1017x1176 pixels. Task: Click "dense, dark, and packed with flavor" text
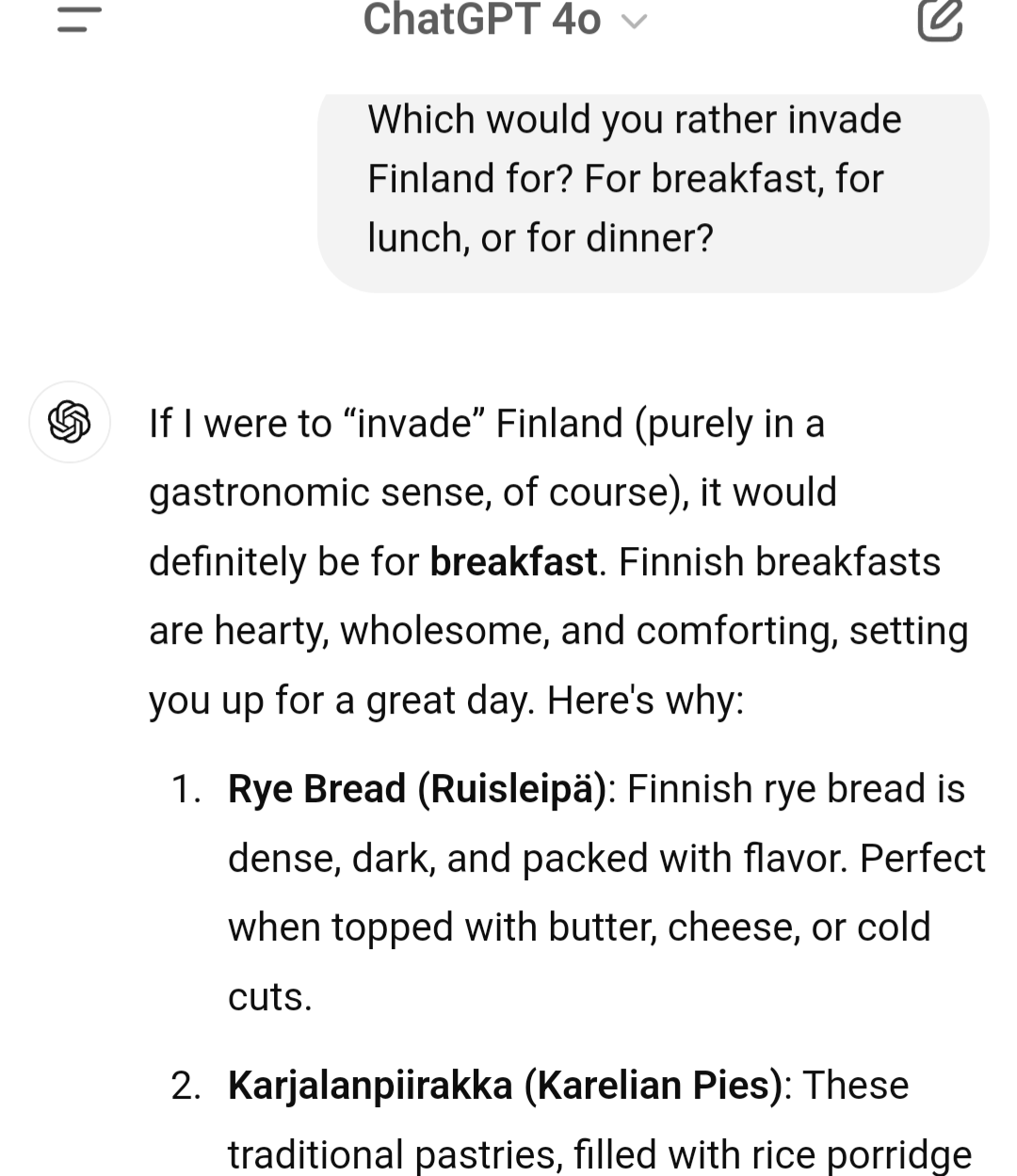(537, 859)
